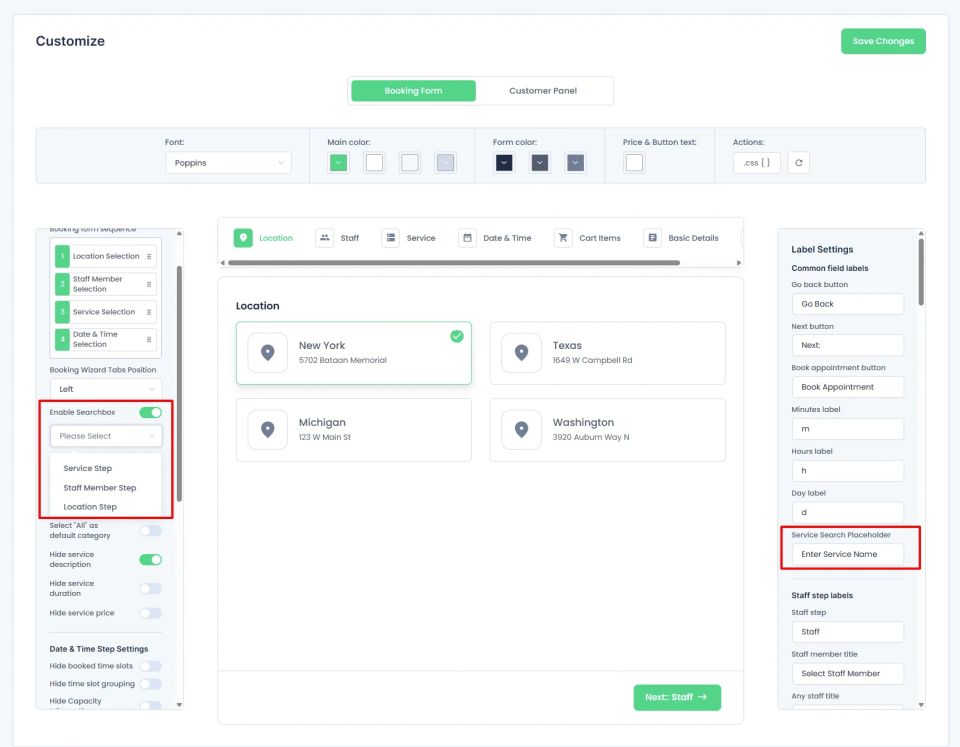Click drag handle on Service Selection item
The height and width of the screenshot is (747, 960).
tap(149, 312)
